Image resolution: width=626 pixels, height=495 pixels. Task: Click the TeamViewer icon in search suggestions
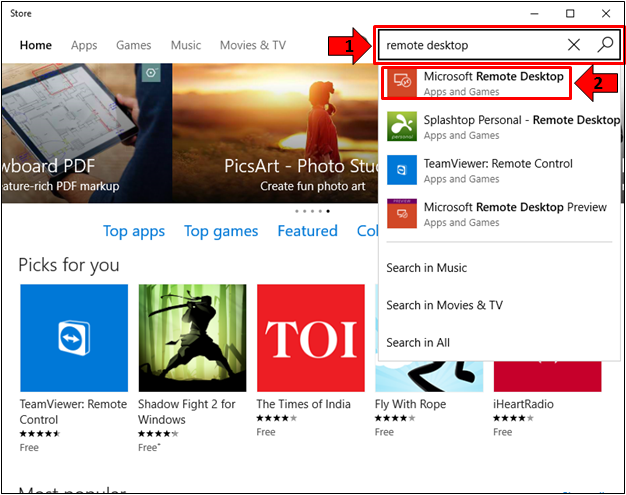pyautogui.click(x=402, y=170)
